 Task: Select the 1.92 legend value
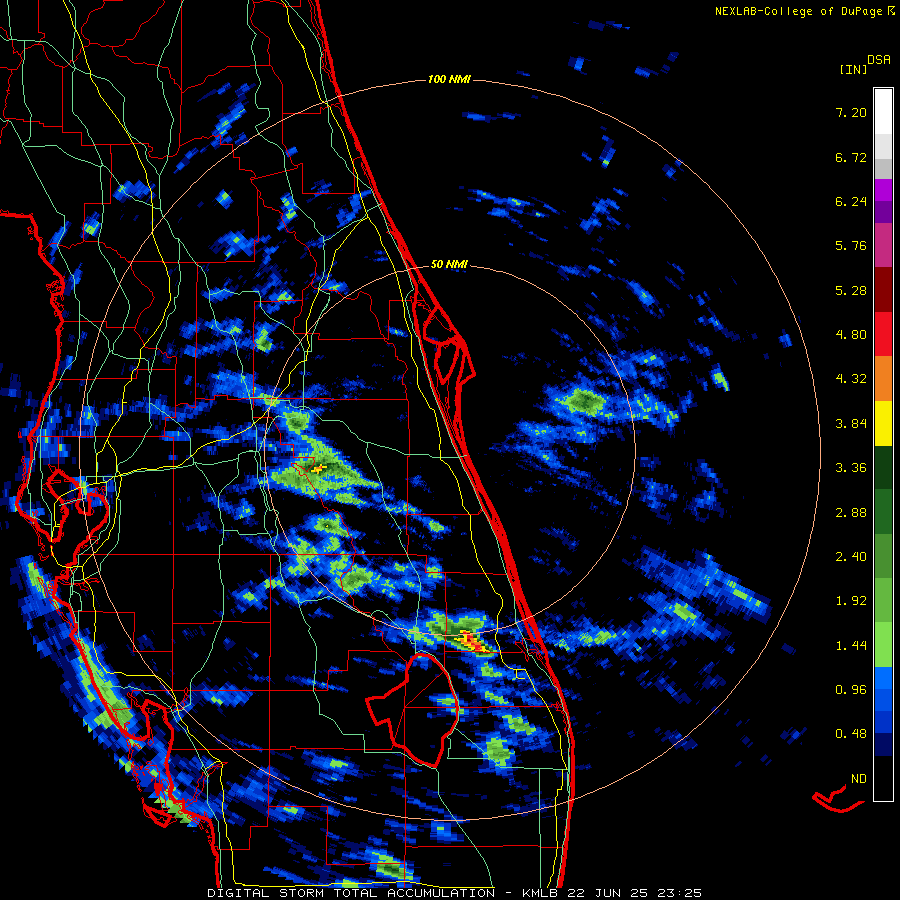[851, 601]
